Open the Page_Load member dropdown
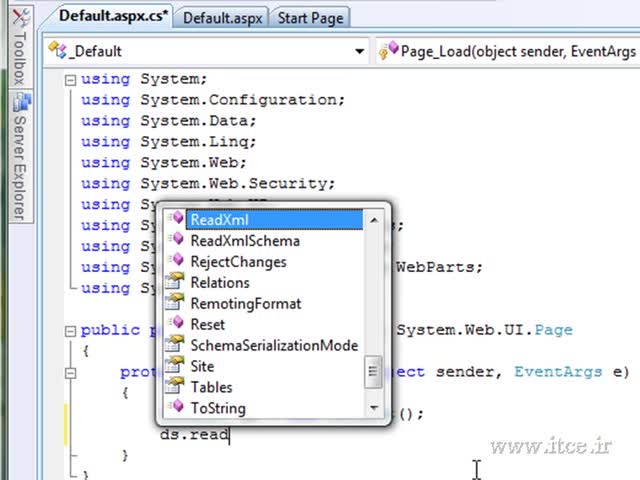The height and width of the screenshot is (480, 640). click(x=507, y=51)
